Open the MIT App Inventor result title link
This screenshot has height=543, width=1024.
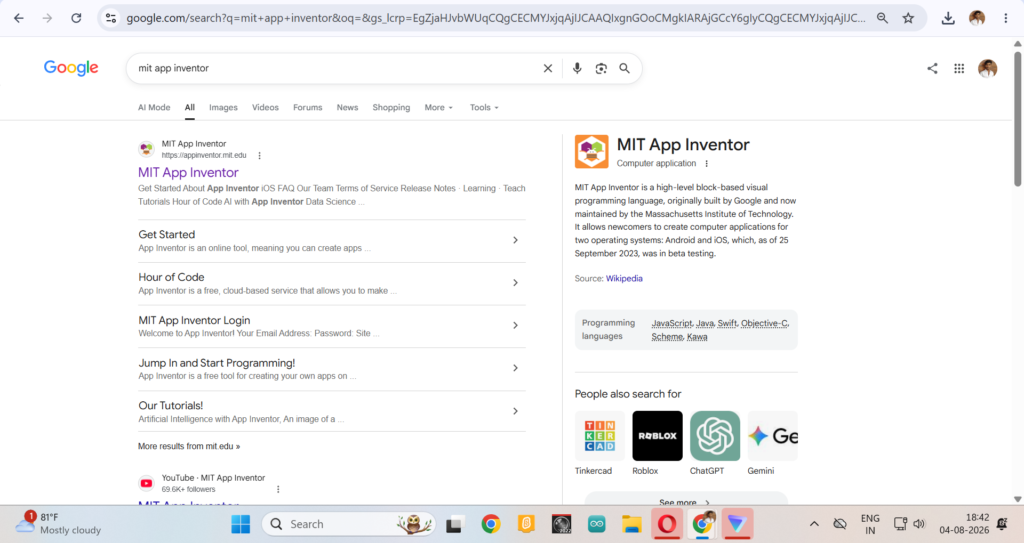pos(188,173)
